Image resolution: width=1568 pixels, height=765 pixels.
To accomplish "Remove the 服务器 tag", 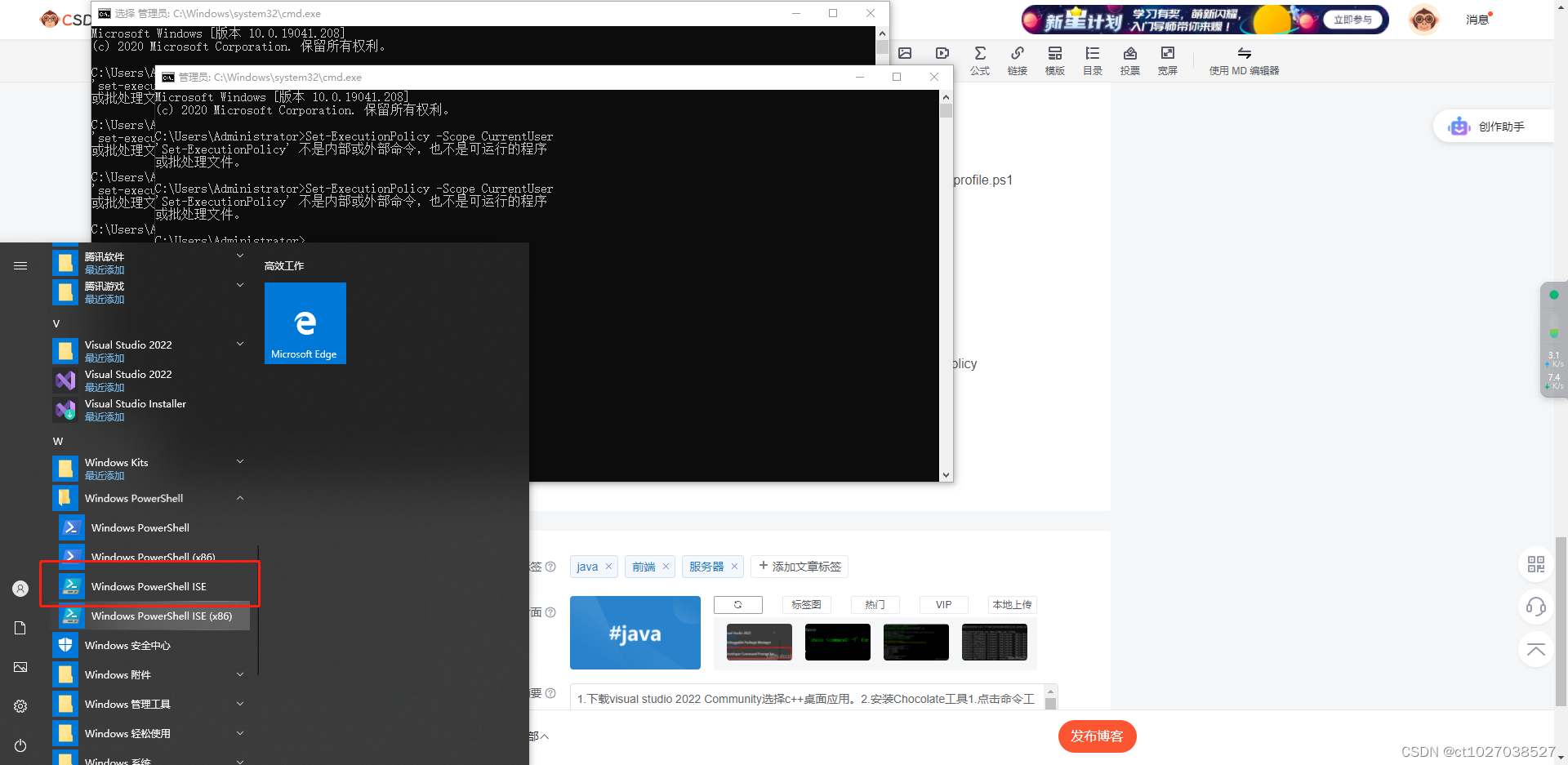I will click(x=734, y=567).
